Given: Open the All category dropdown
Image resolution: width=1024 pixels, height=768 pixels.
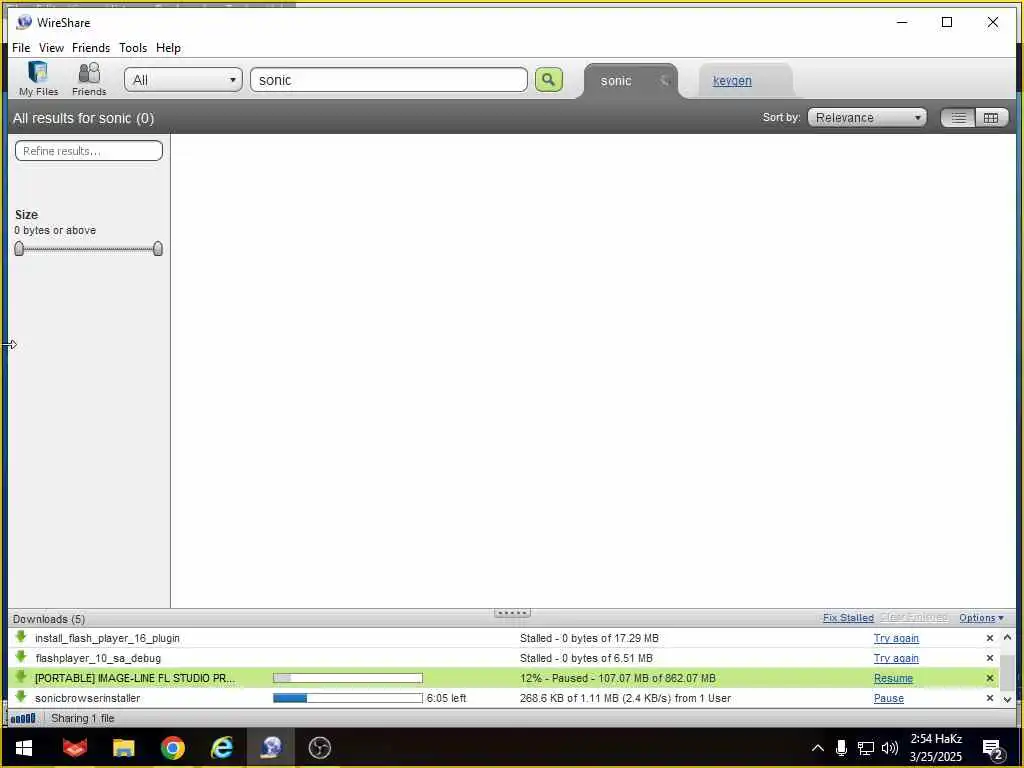Looking at the screenshot, I should click(x=183, y=80).
